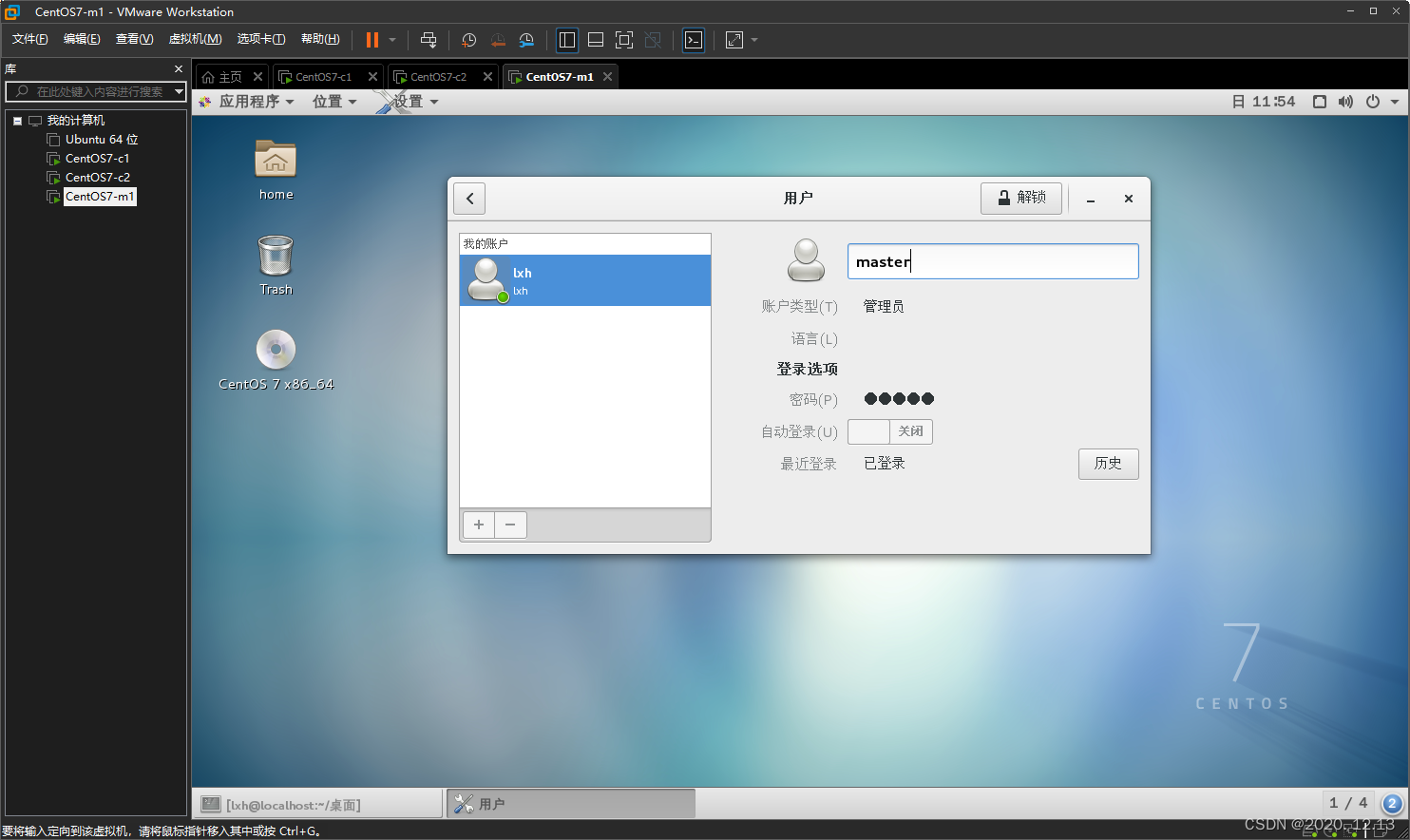
Task: Add a new user with plus button
Action: (479, 525)
